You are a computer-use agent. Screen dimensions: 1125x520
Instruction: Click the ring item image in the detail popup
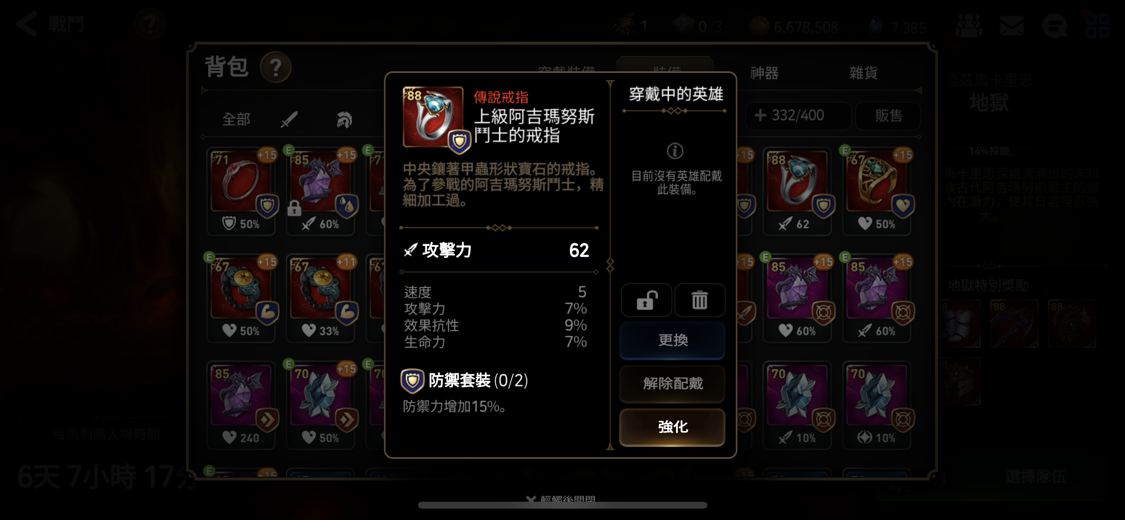pos(433,117)
